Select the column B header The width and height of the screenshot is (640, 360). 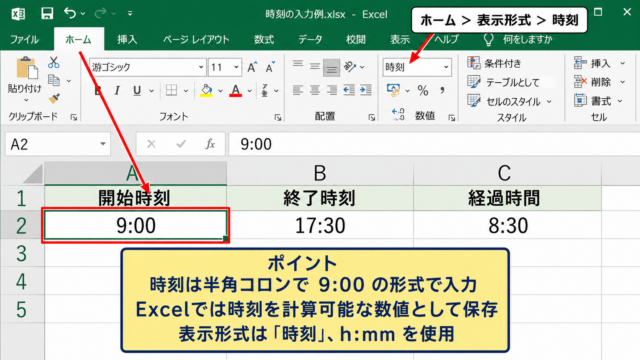[320, 173]
